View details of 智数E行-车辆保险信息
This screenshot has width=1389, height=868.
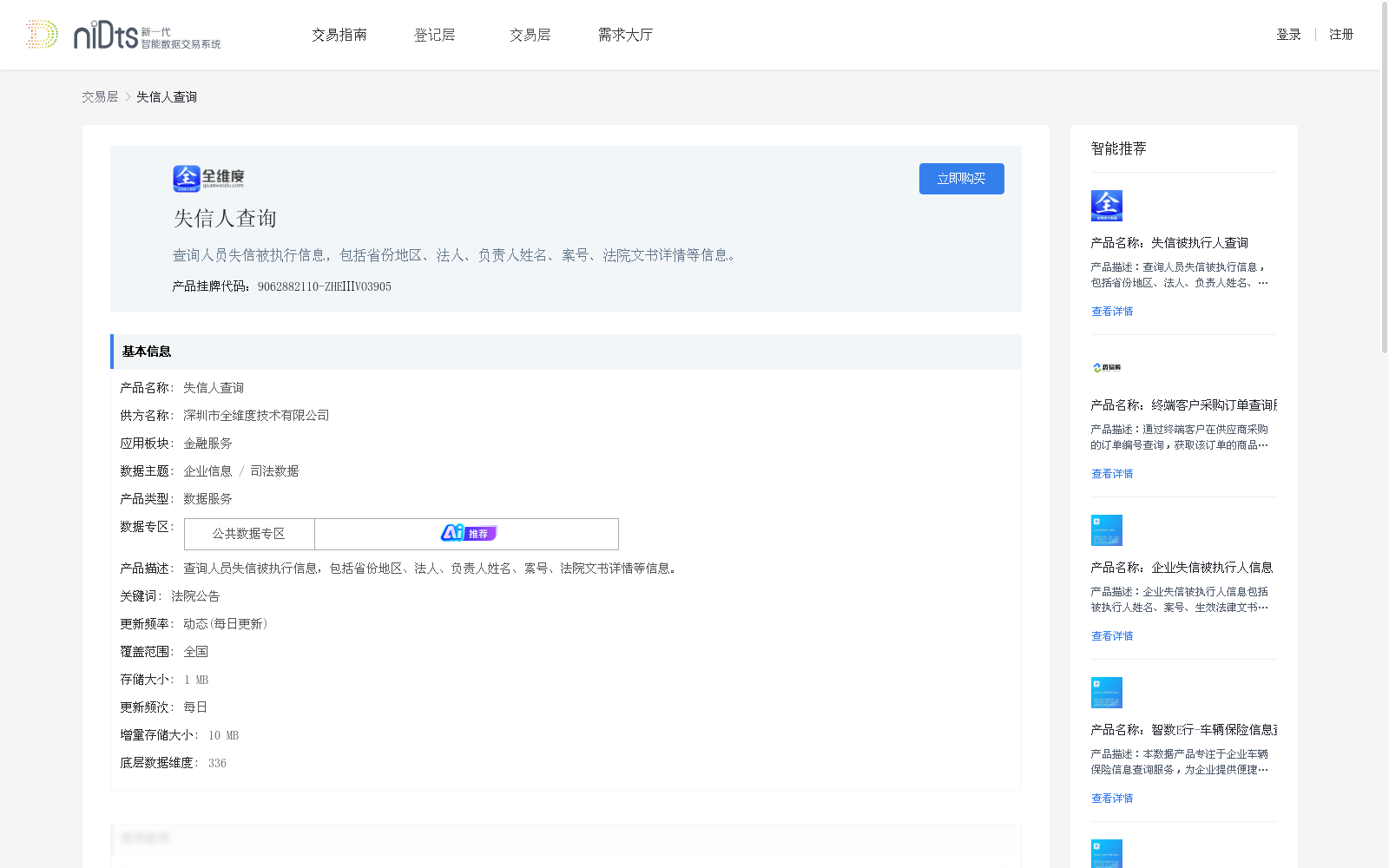pyautogui.click(x=1112, y=799)
